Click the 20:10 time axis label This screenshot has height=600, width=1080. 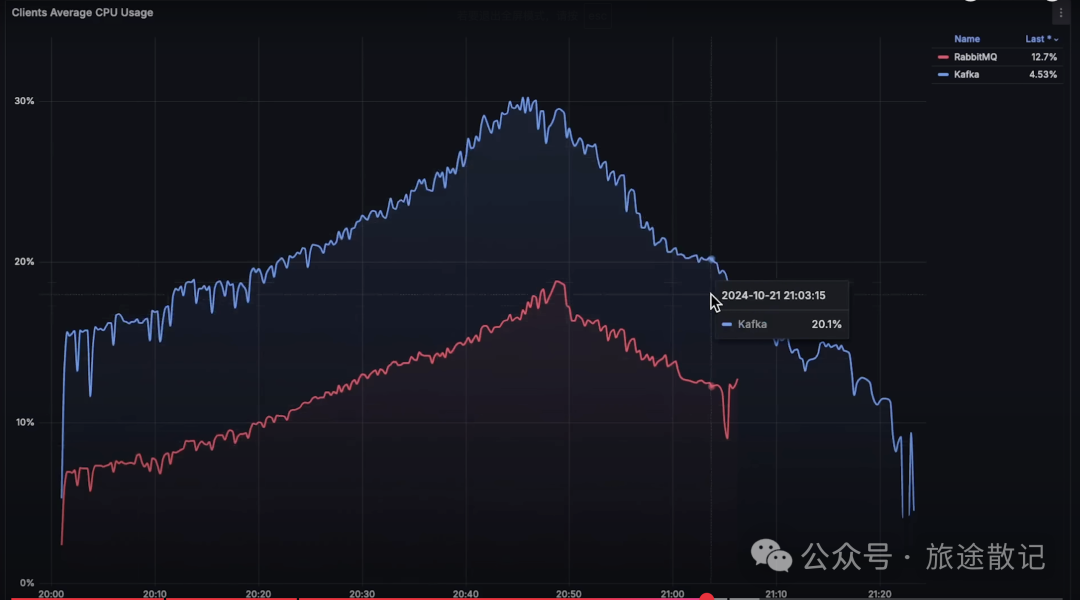[x=154, y=594]
